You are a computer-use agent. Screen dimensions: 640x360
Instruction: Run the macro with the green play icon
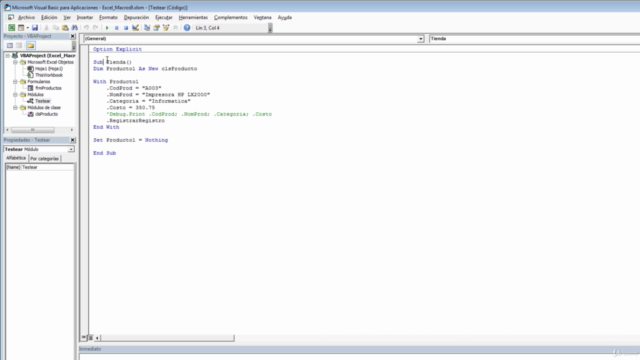click(107, 28)
